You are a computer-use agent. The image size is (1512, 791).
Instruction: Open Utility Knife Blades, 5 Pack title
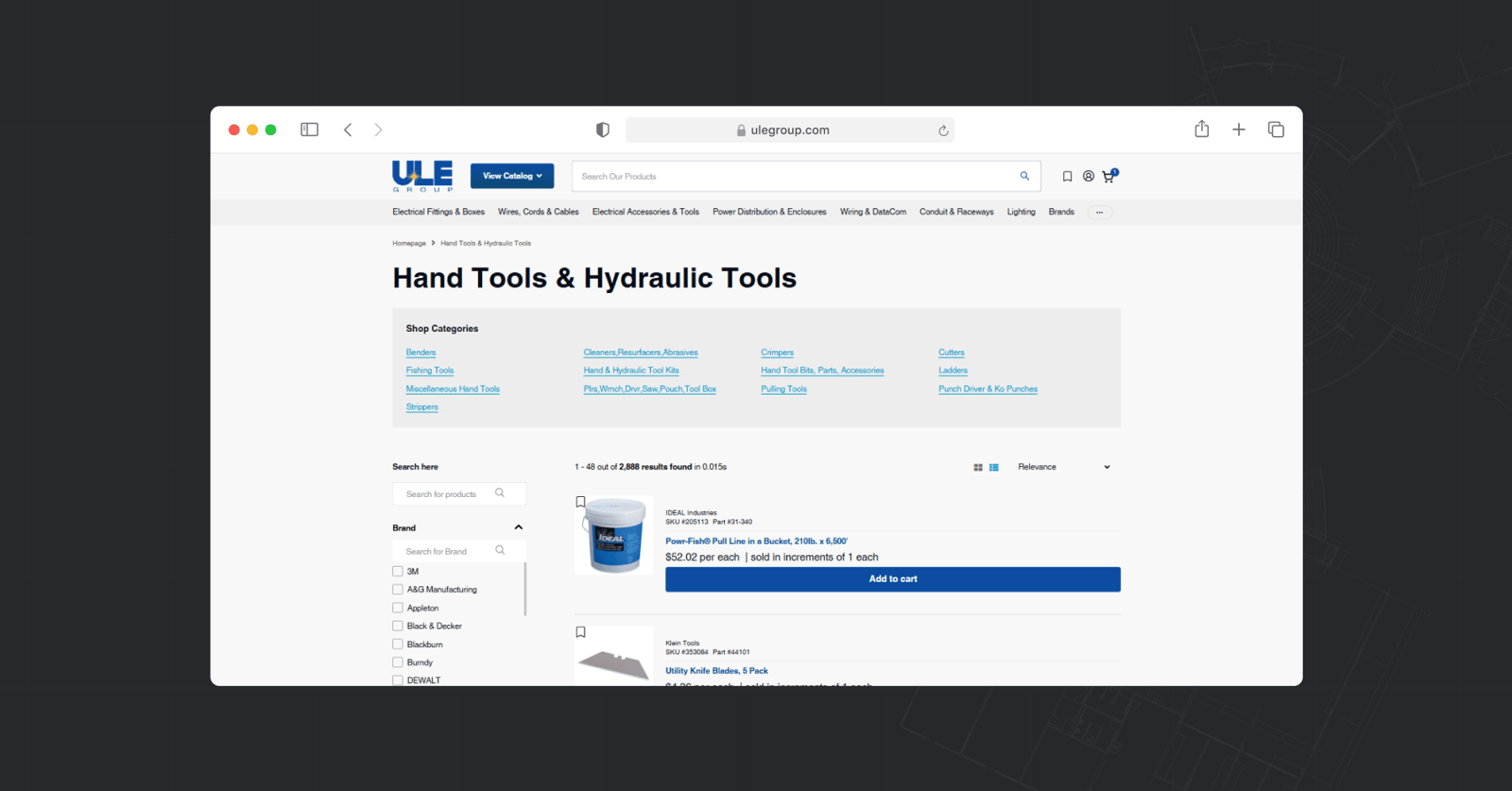click(716, 671)
